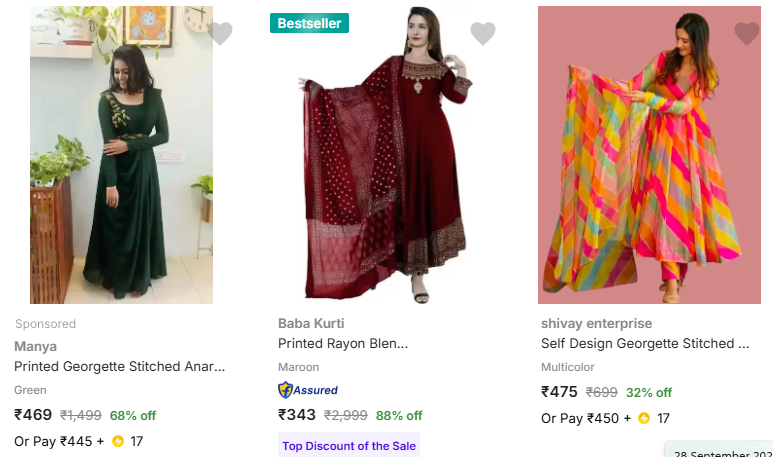Click the 88% off discount label
Image resolution: width=773 pixels, height=457 pixels.
tap(399, 415)
